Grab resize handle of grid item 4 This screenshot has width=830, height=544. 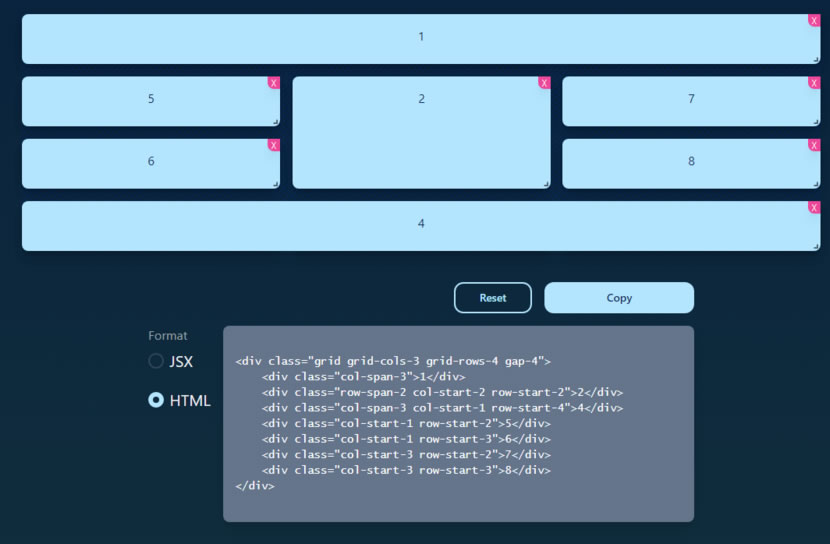coord(816,246)
